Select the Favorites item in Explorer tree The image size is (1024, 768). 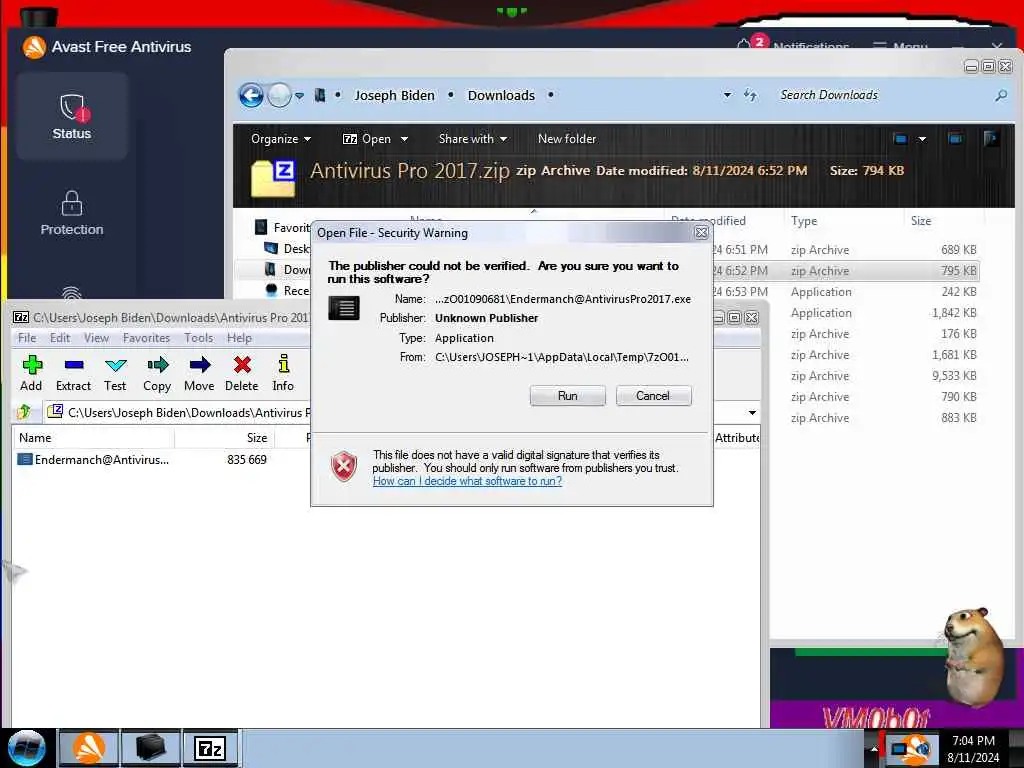click(x=282, y=227)
